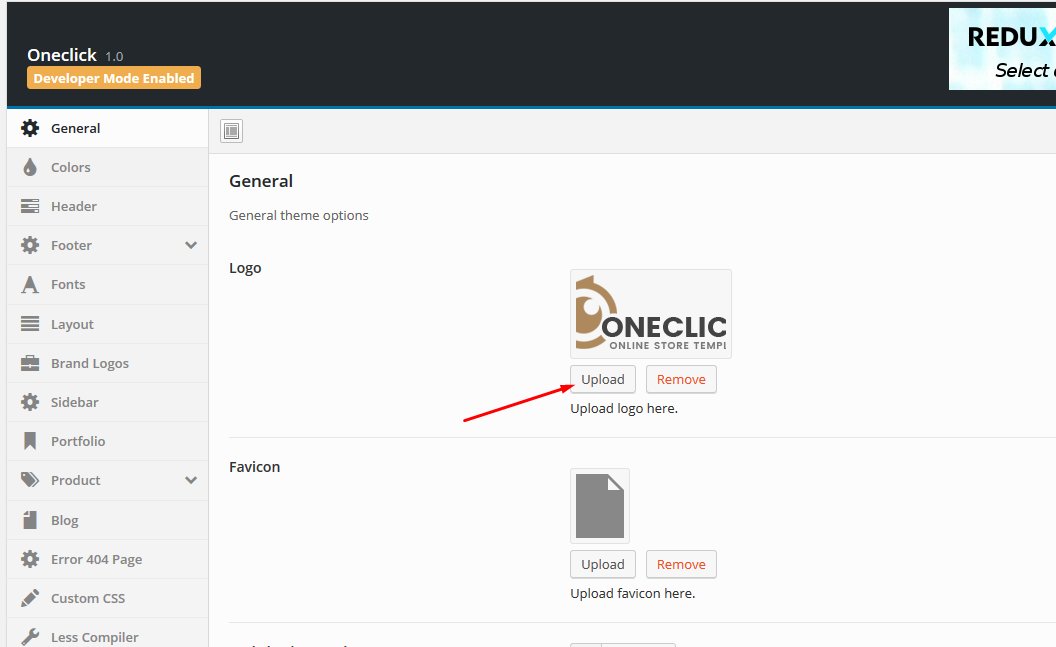
Task: Collapse the Footer section arrow
Action: tap(191, 245)
